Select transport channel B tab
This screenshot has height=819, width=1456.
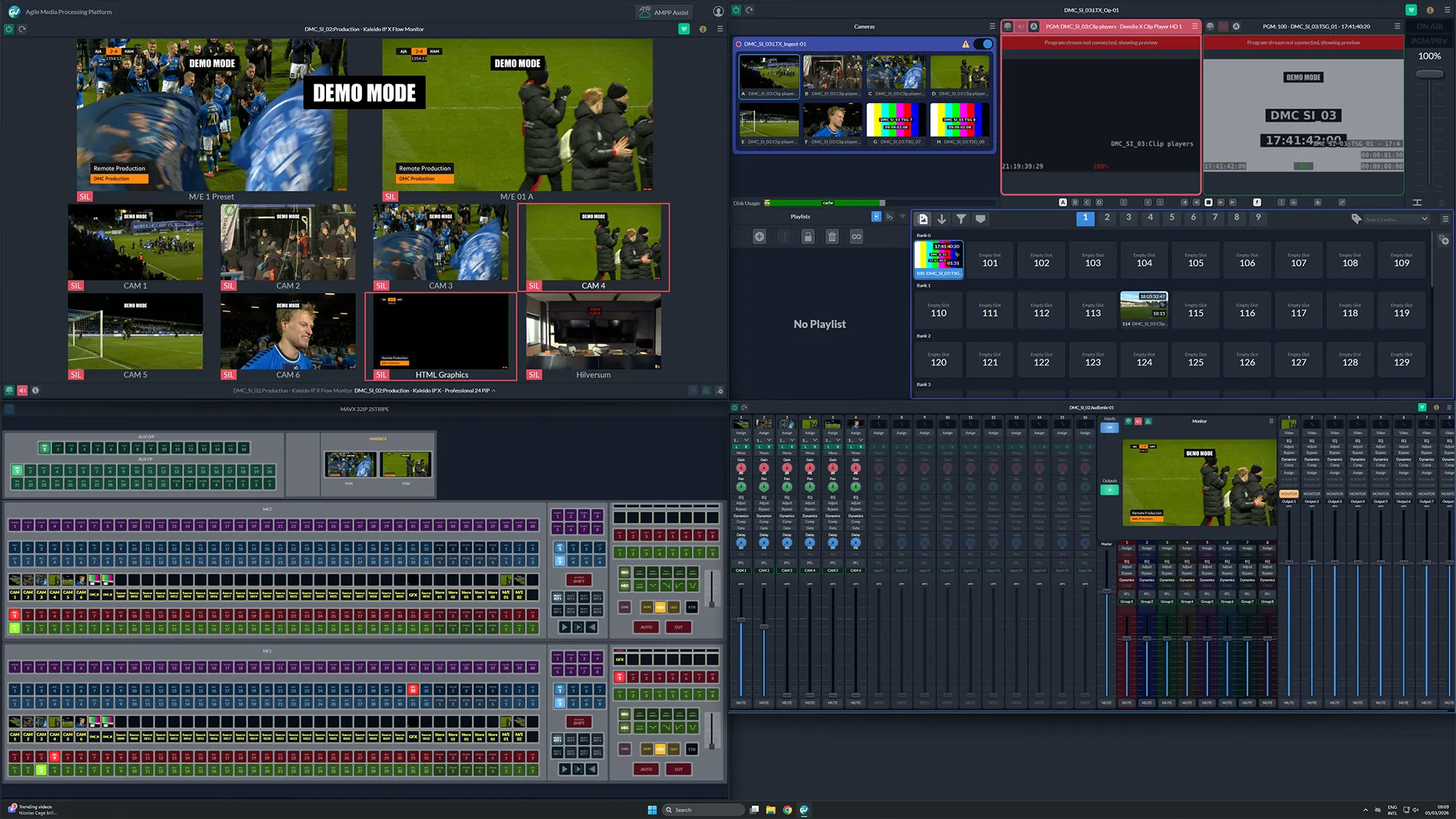point(1075,202)
